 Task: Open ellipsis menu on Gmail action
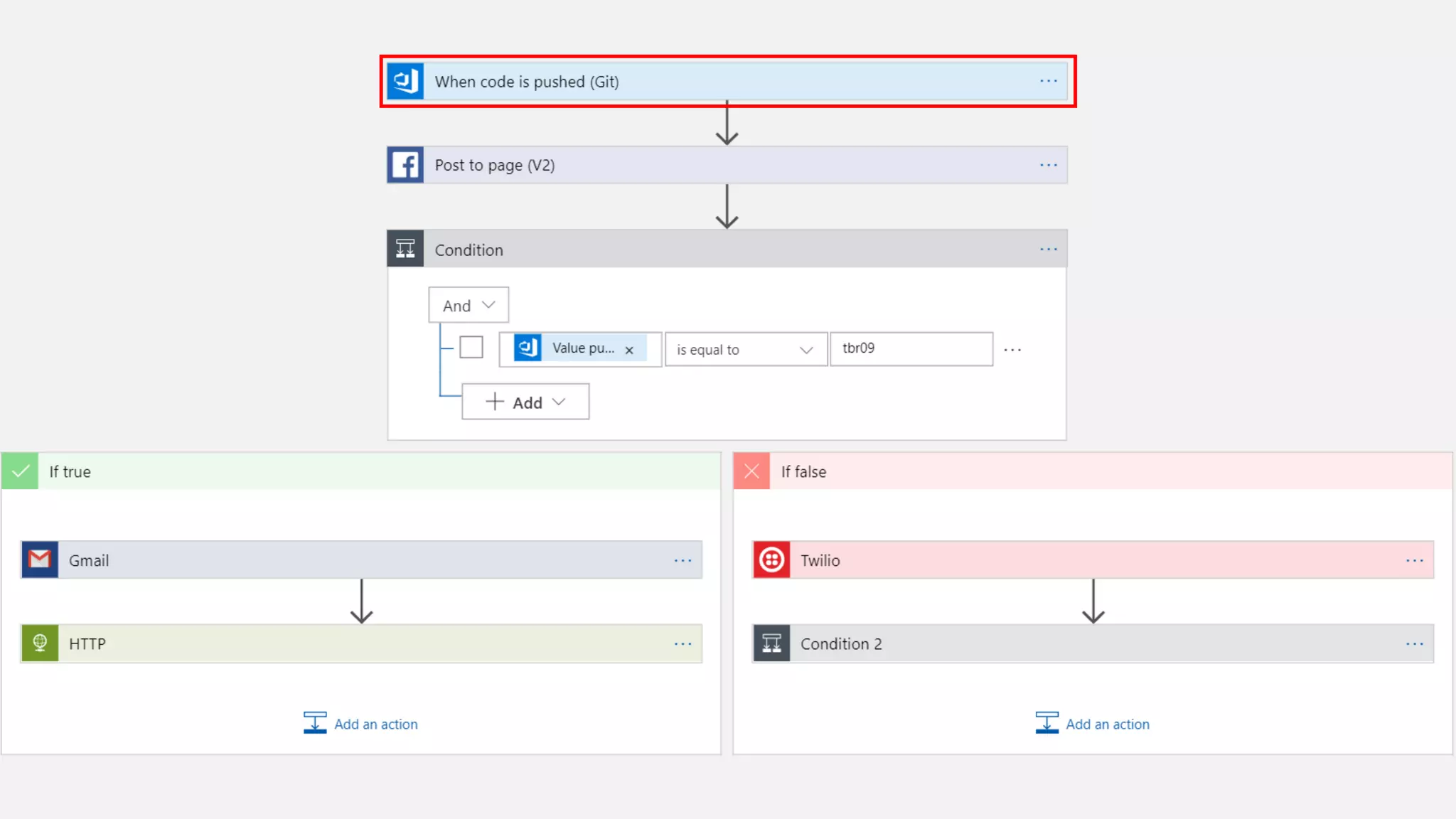click(682, 560)
